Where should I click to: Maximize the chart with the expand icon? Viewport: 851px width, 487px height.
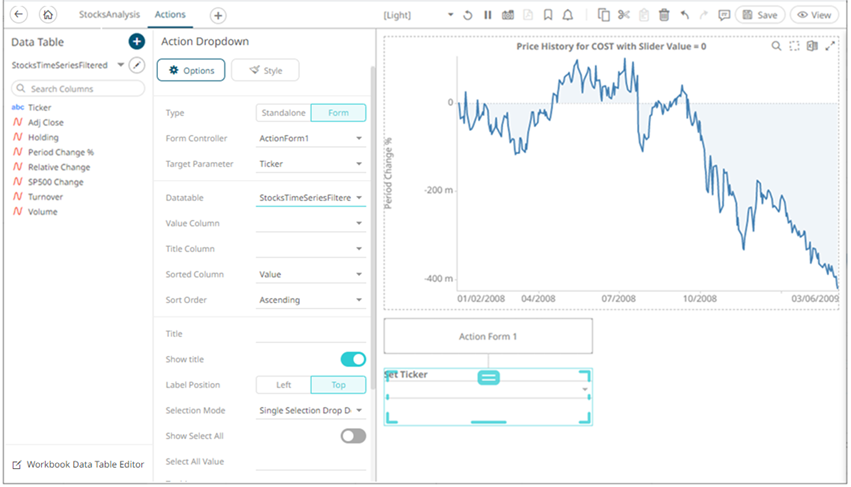point(829,46)
